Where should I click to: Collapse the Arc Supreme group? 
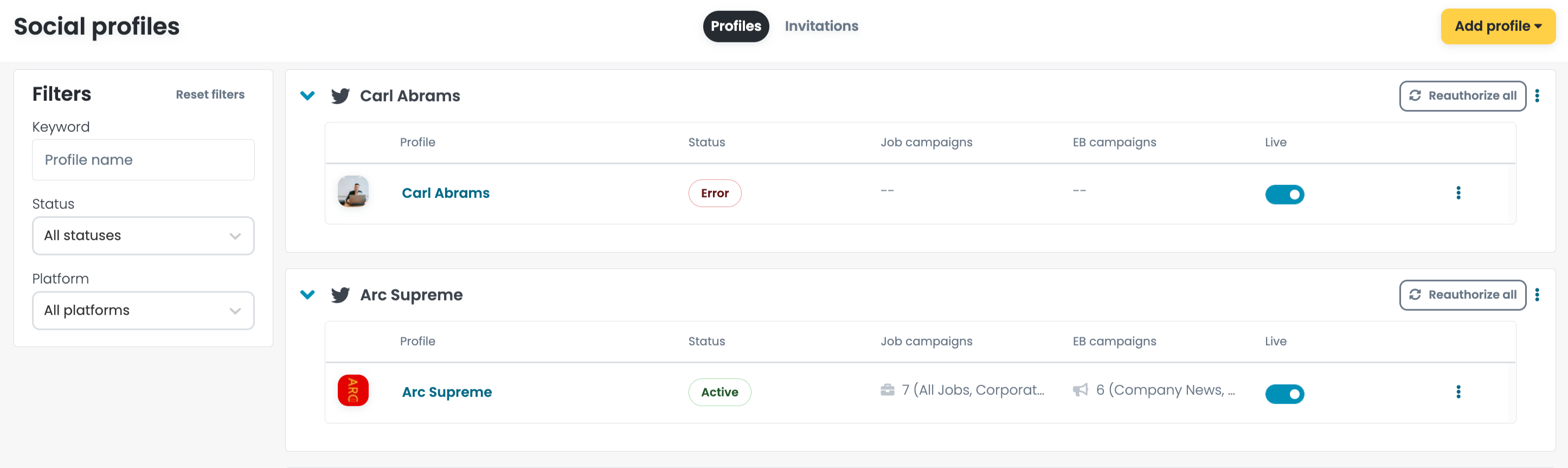click(307, 295)
